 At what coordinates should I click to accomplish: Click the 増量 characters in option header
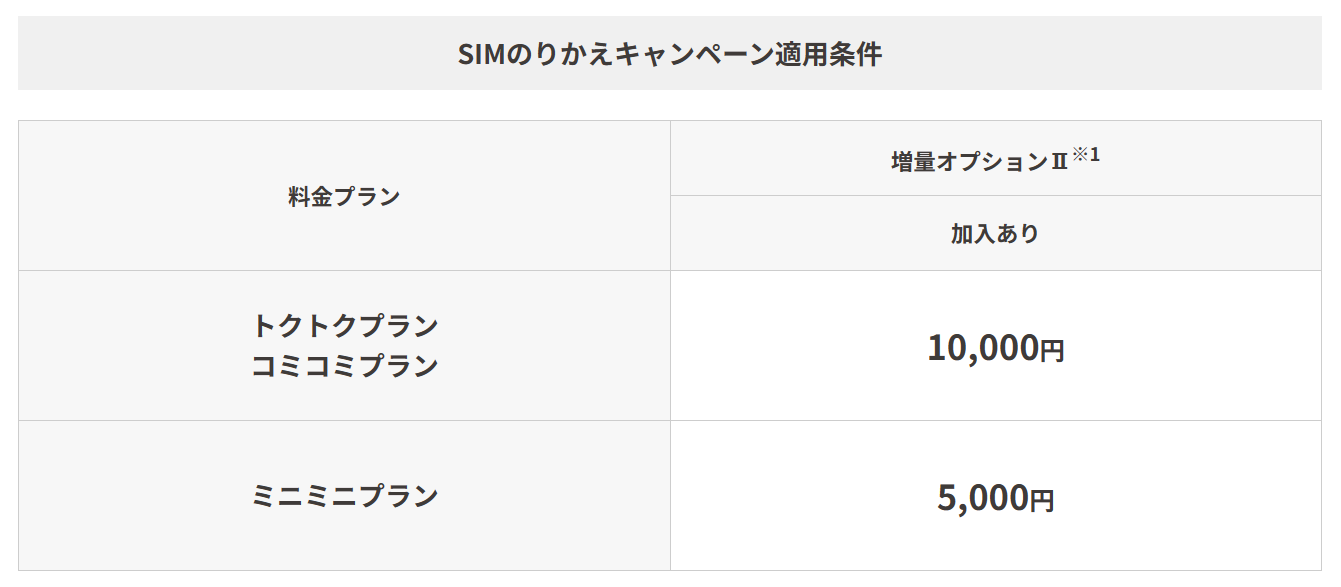[913, 162]
